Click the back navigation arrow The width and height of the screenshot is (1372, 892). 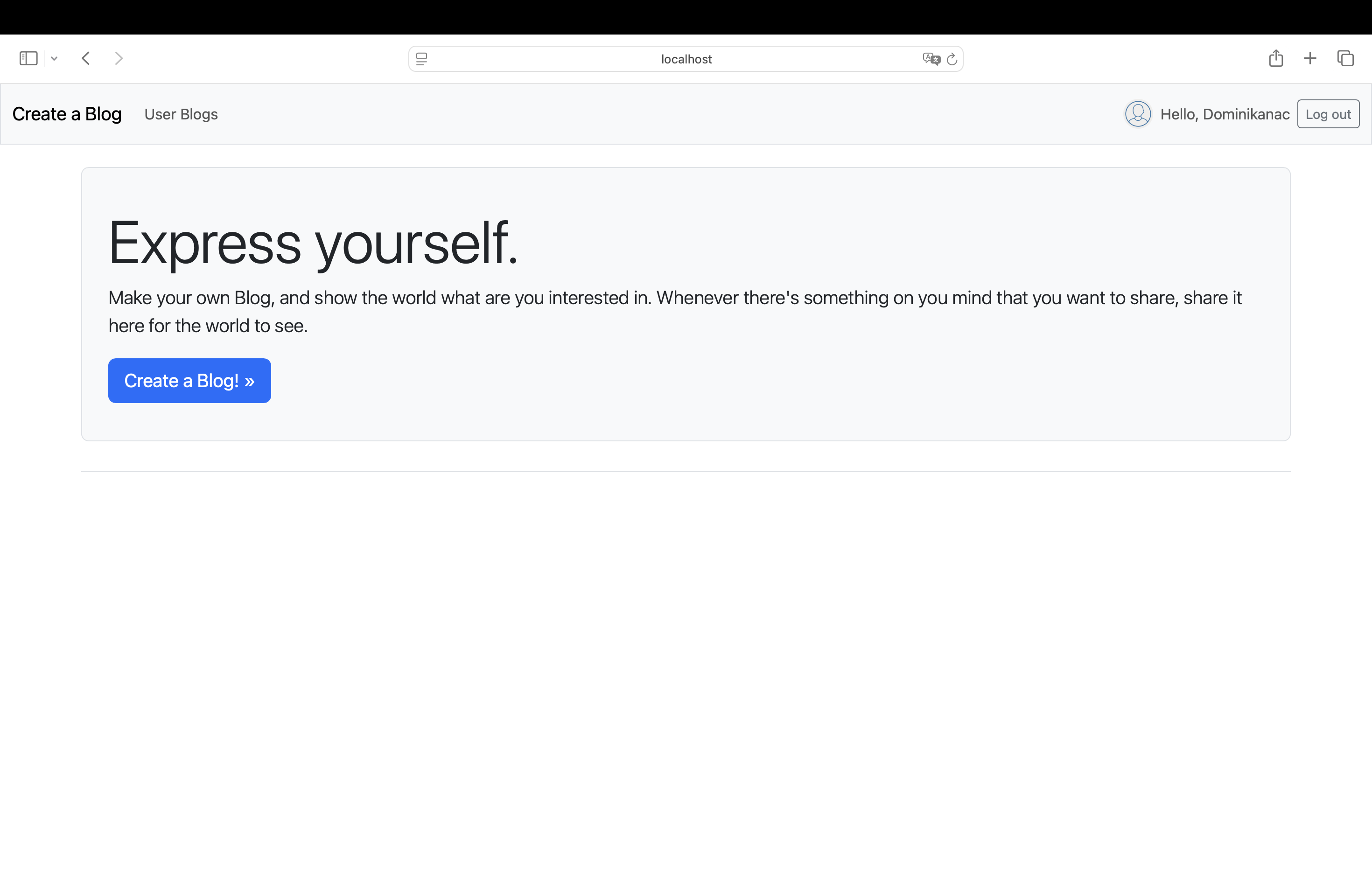coord(85,58)
